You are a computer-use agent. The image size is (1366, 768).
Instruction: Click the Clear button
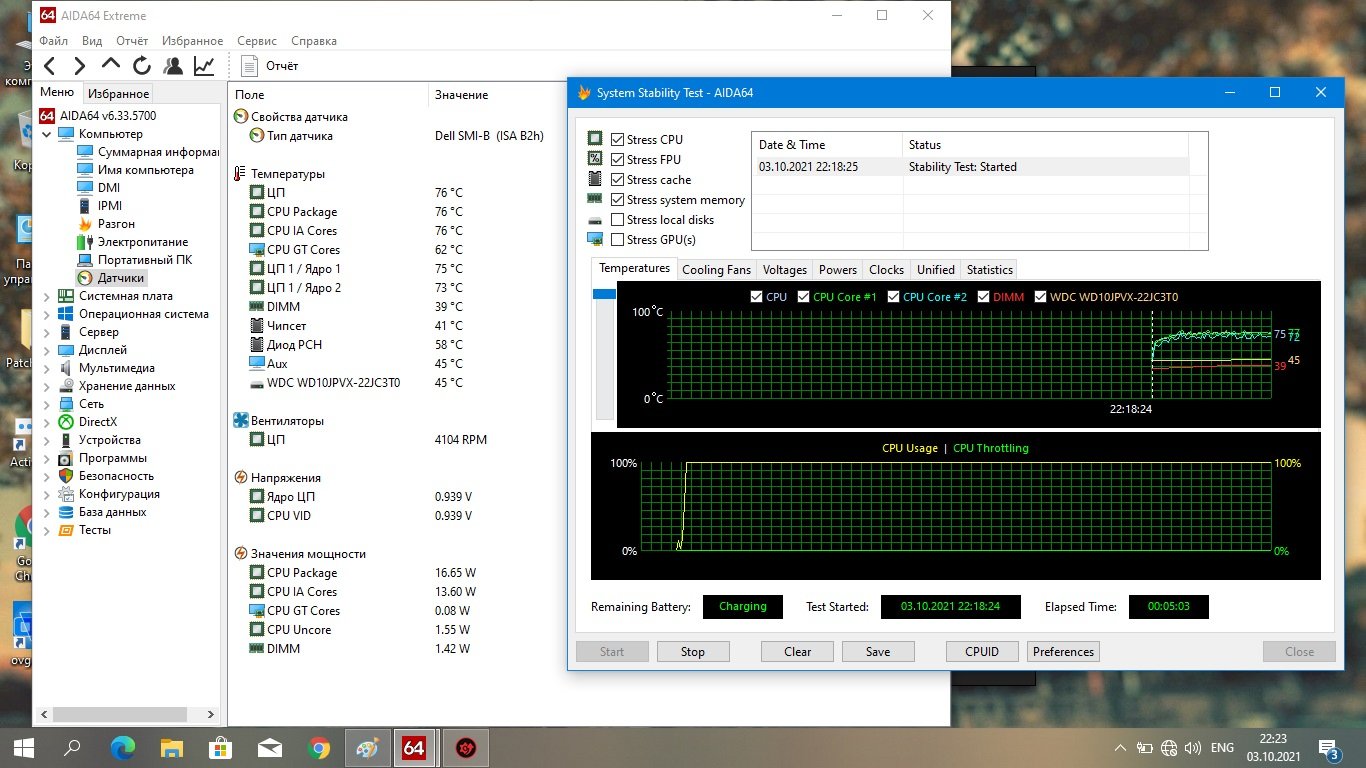coord(798,652)
